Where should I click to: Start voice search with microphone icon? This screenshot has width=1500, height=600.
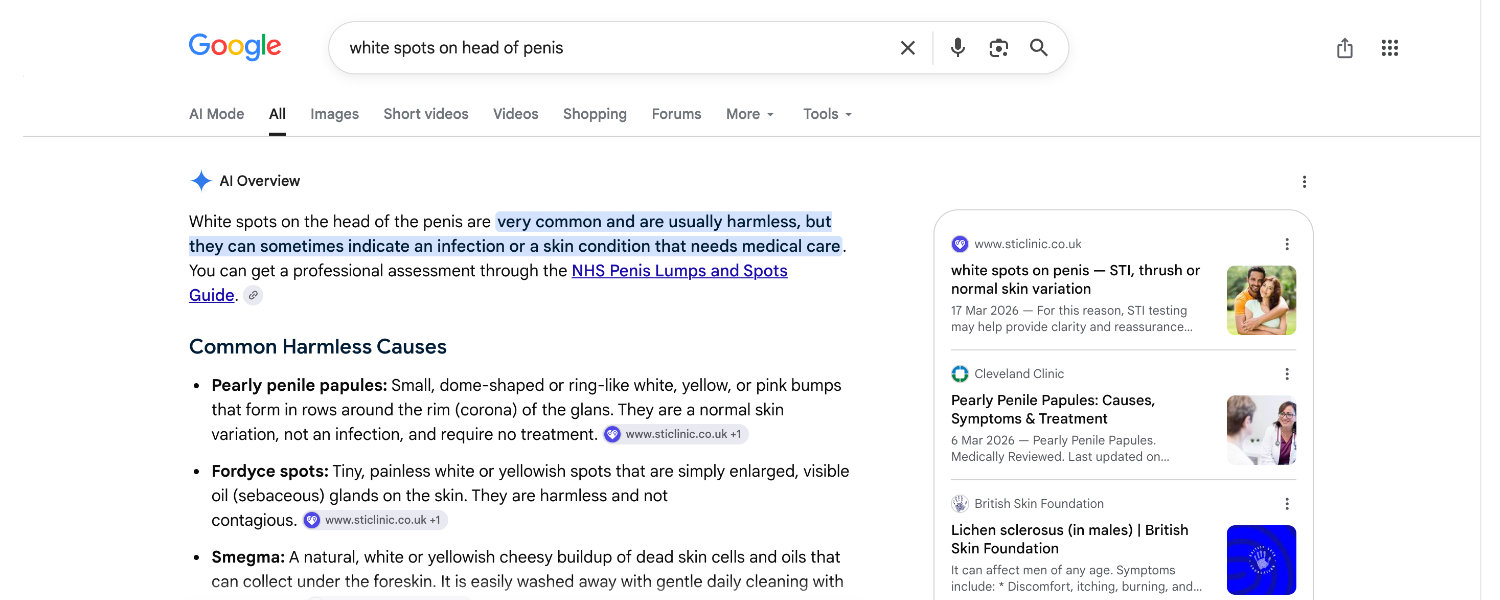(958, 48)
